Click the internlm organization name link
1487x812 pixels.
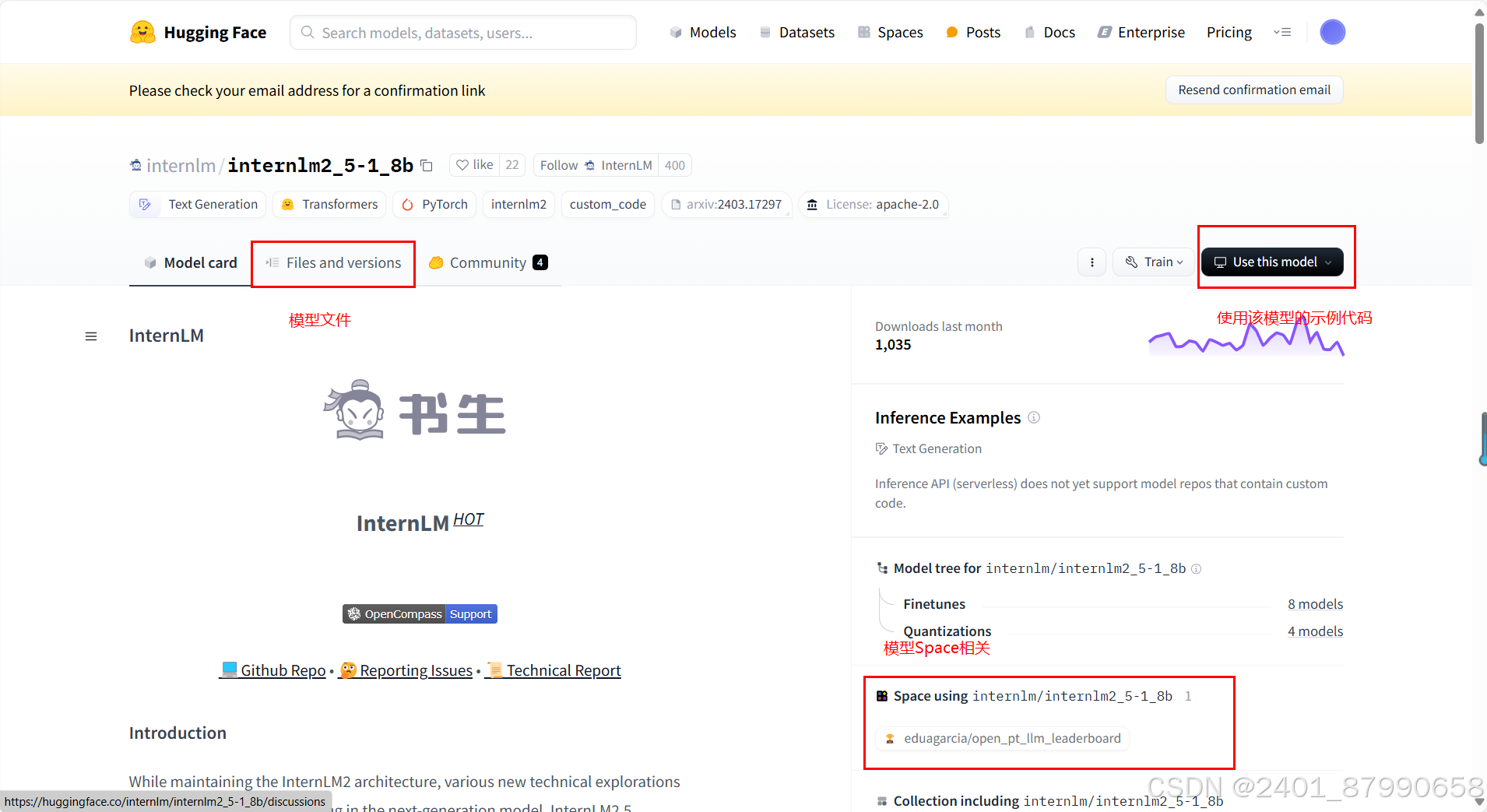(x=181, y=165)
